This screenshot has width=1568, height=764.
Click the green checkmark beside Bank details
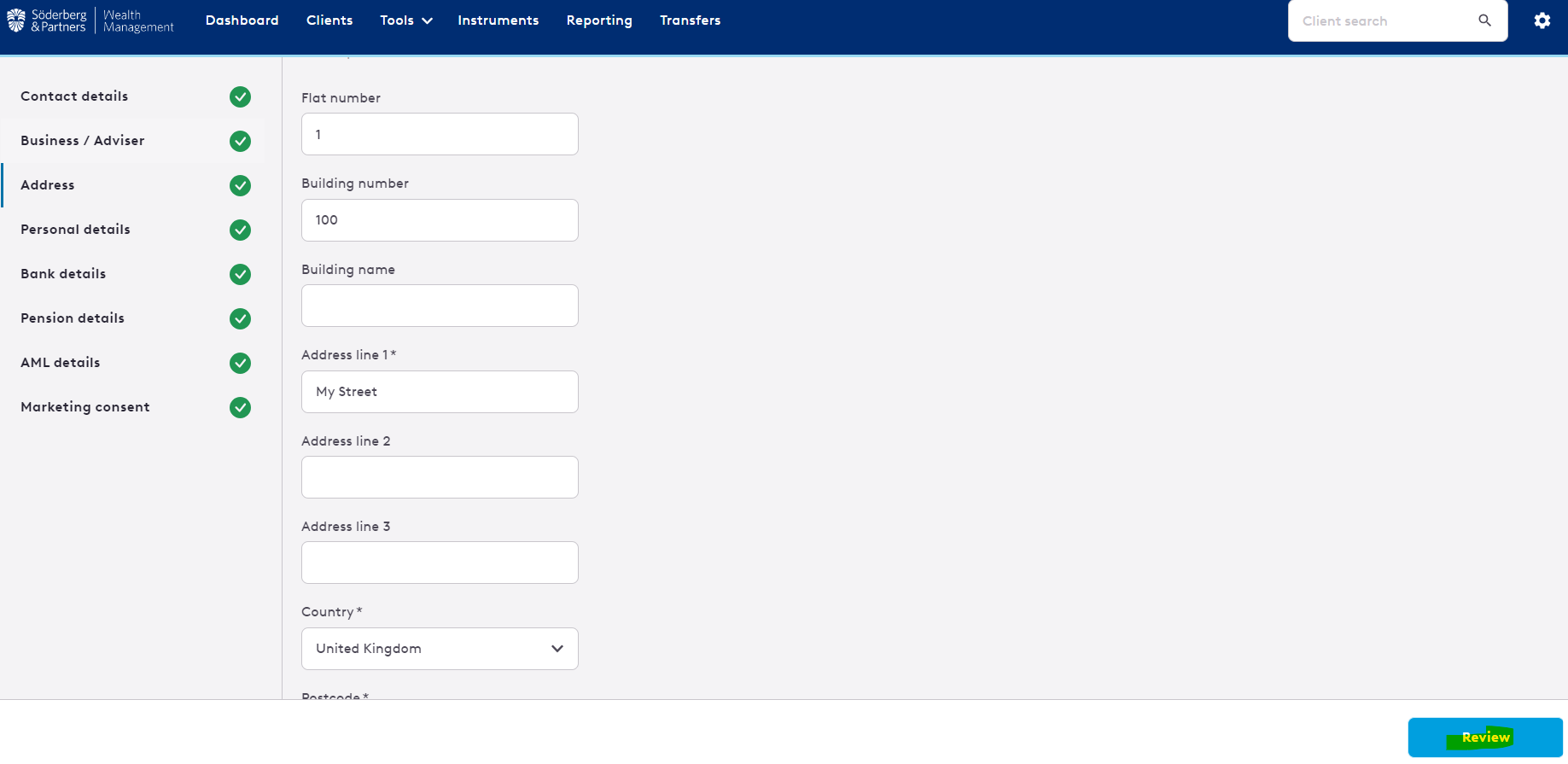tap(240, 274)
